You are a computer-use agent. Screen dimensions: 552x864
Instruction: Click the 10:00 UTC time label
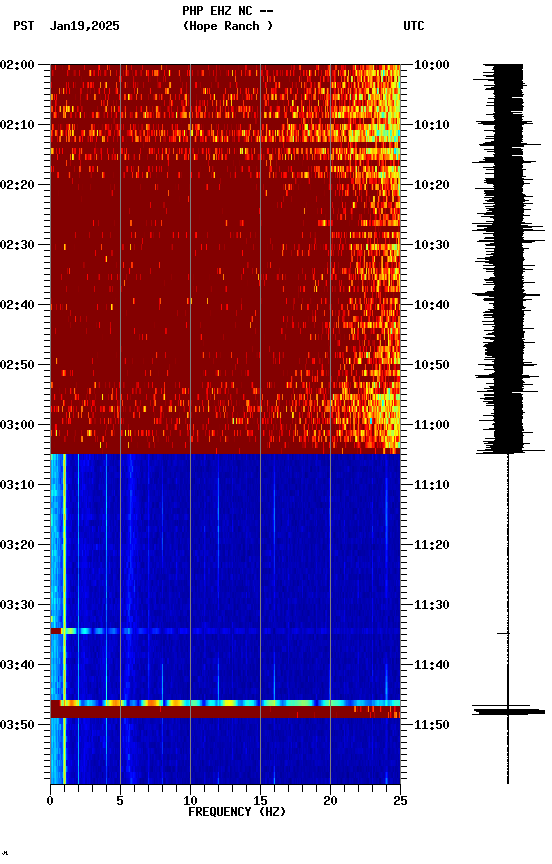pos(432,65)
